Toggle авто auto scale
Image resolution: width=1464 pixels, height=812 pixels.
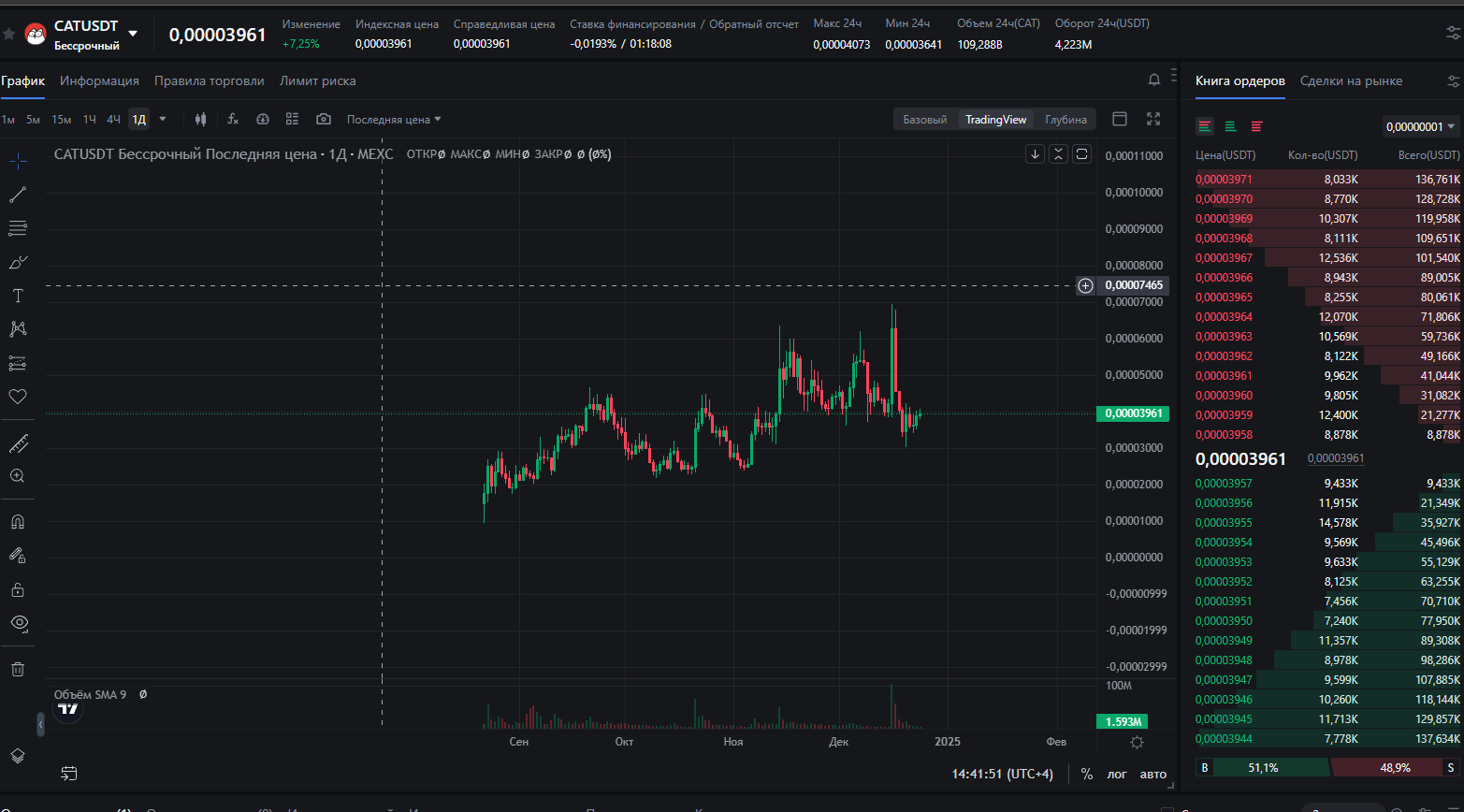(1153, 774)
